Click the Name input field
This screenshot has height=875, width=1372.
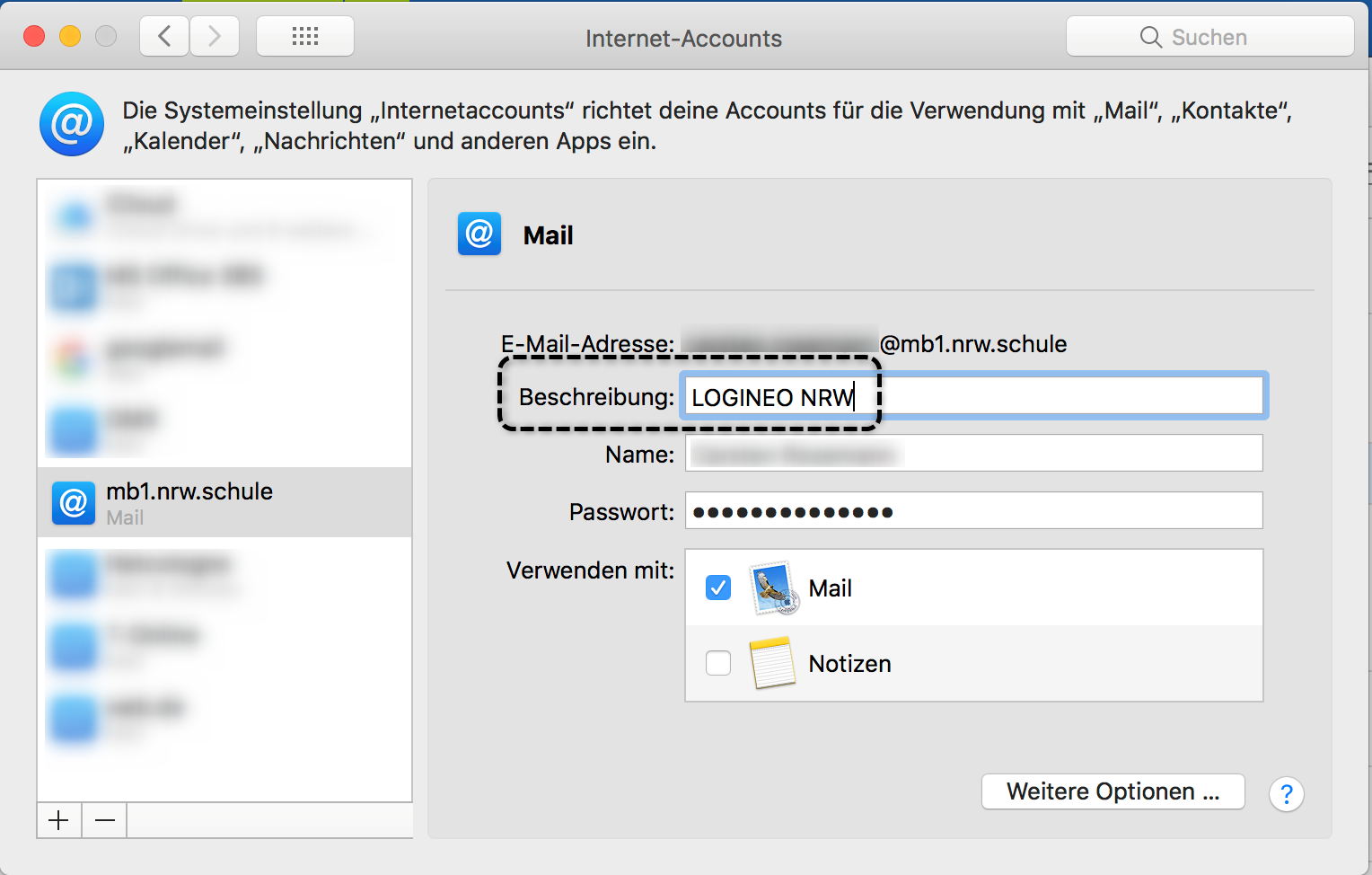(974, 454)
